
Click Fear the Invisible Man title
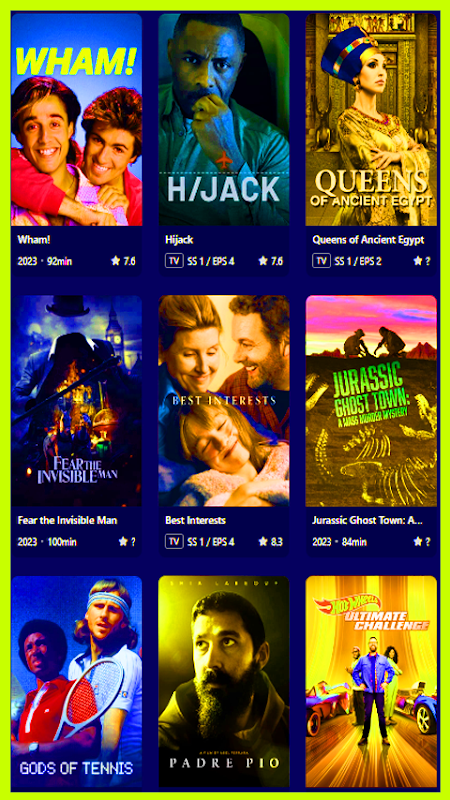point(67,520)
